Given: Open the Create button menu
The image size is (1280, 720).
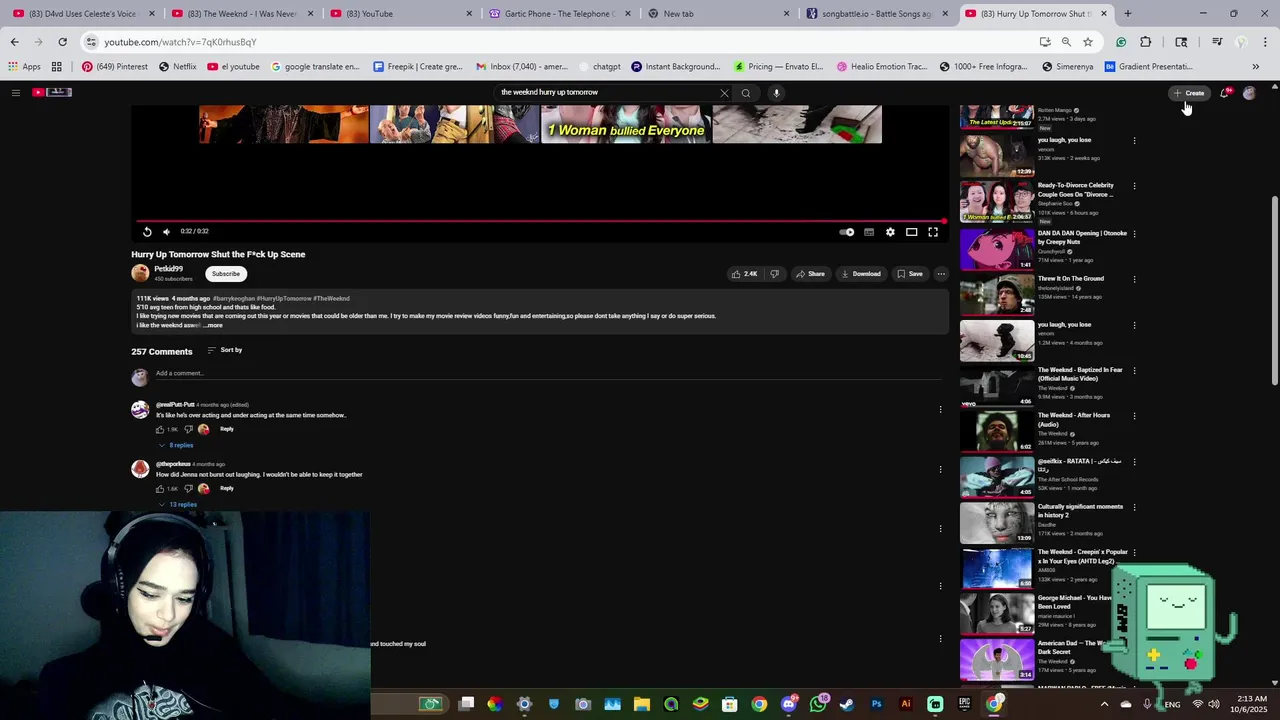Looking at the screenshot, I should point(1189,93).
